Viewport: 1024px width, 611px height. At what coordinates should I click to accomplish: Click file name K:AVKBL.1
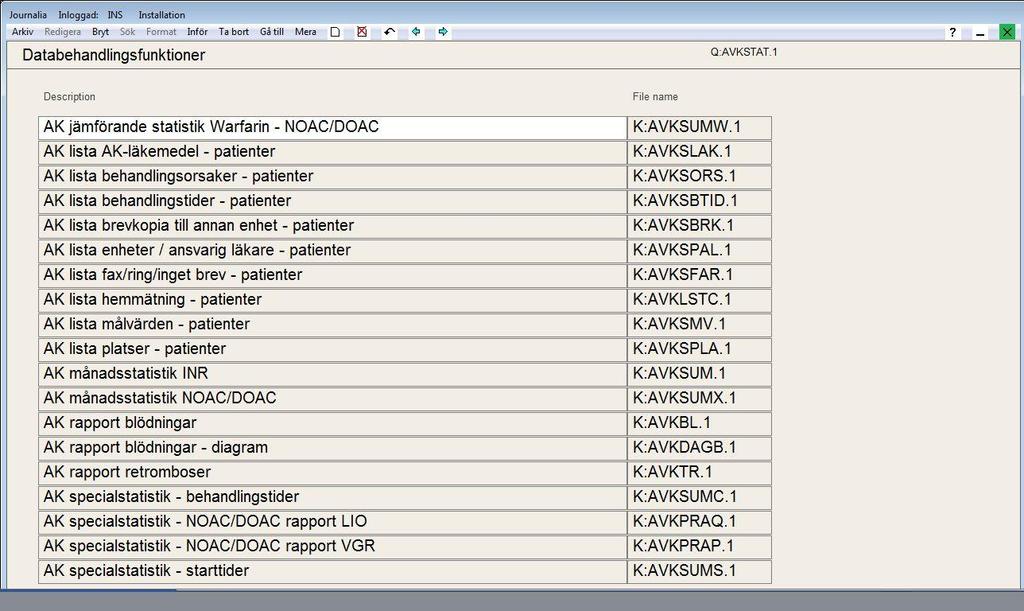click(x=699, y=424)
